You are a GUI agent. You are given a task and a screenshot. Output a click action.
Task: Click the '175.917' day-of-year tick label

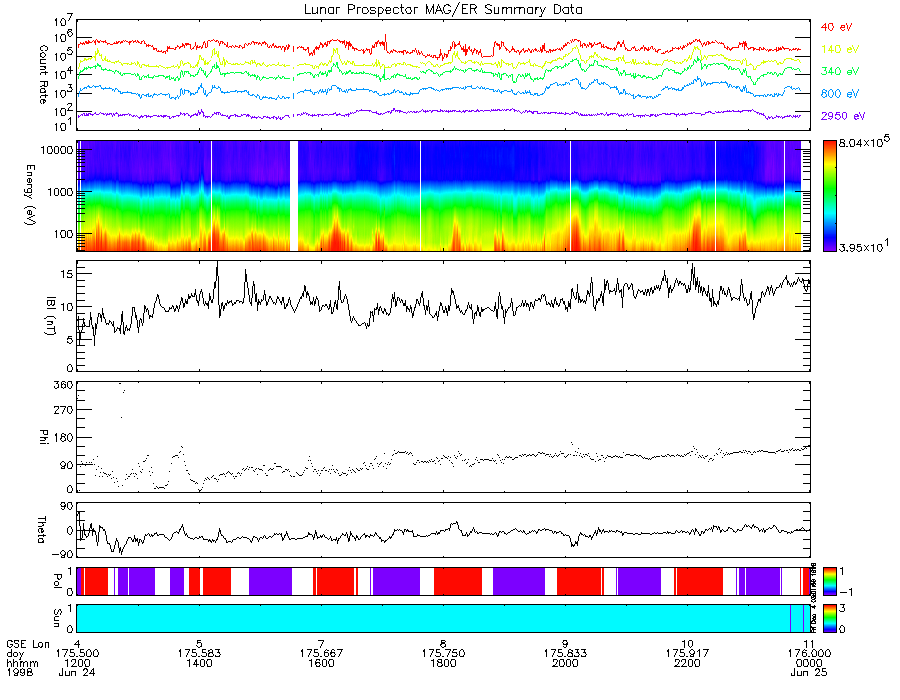click(687, 654)
